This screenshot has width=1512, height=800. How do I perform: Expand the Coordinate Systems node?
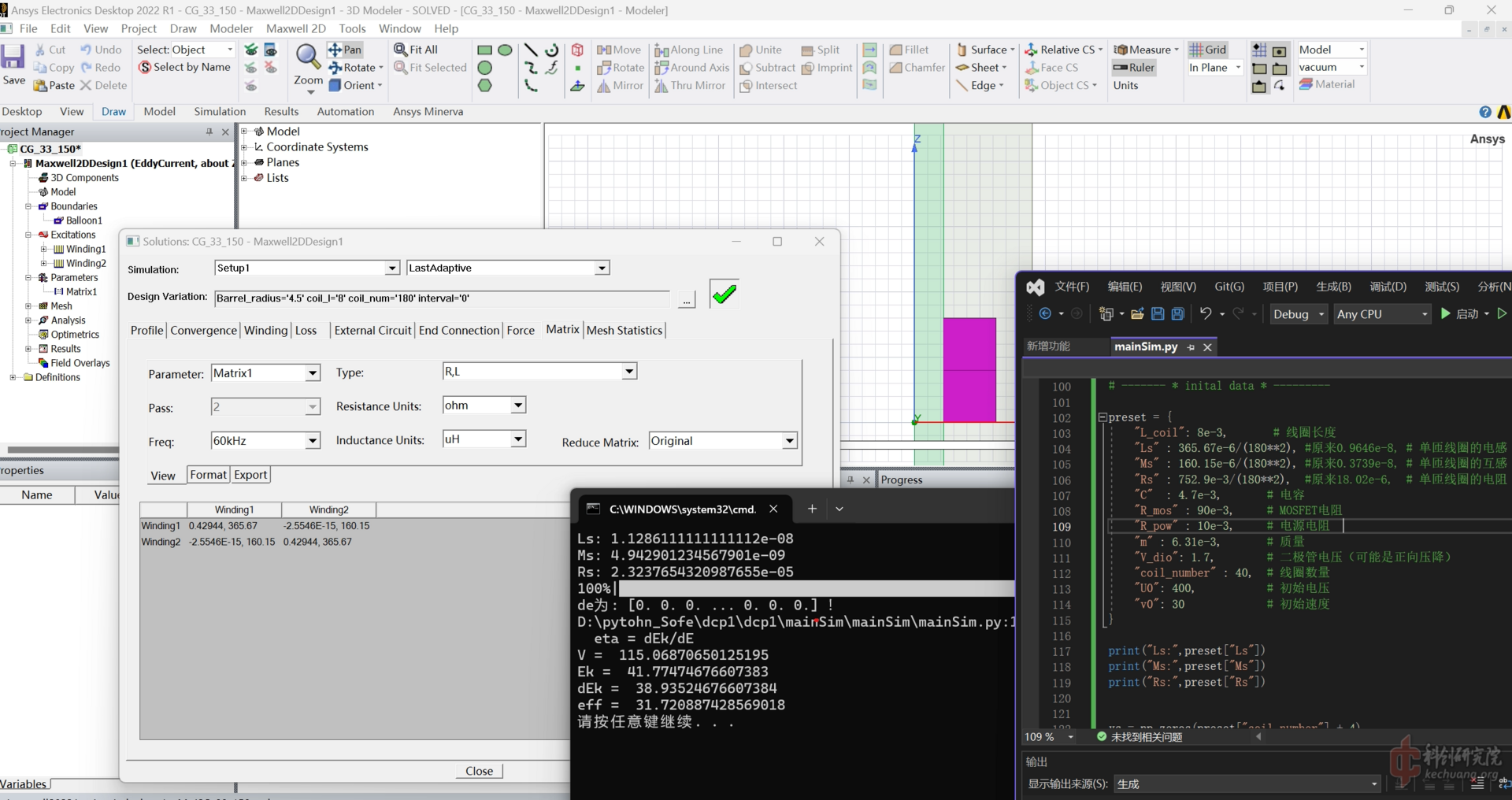point(244,147)
